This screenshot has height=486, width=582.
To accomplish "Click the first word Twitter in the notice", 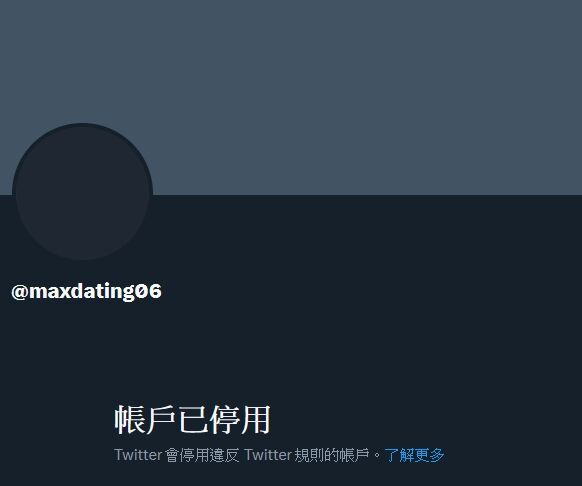I will tap(138, 455).
